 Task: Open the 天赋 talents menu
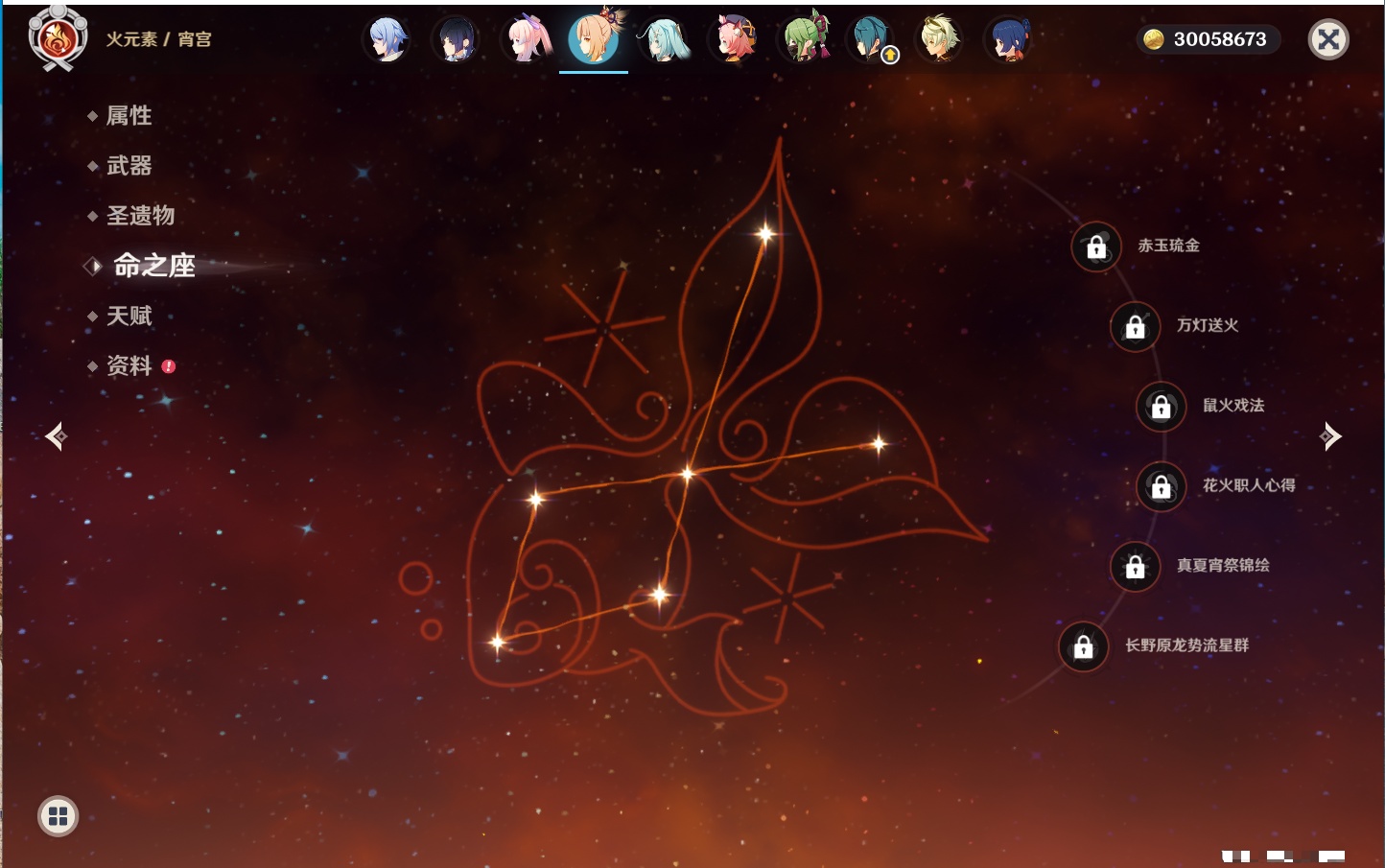point(129,316)
